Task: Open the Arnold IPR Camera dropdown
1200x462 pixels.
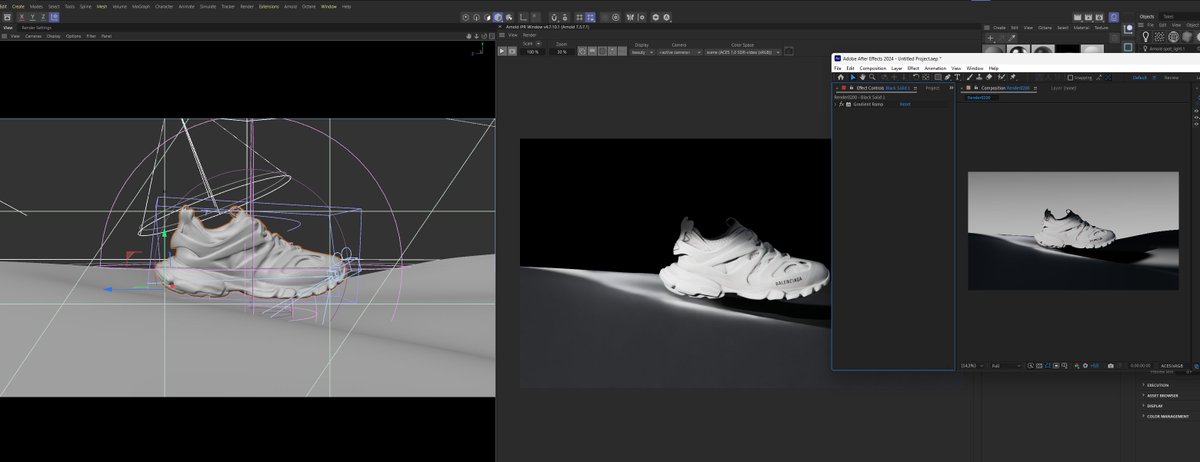Action: pyautogui.click(x=680, y=52)
